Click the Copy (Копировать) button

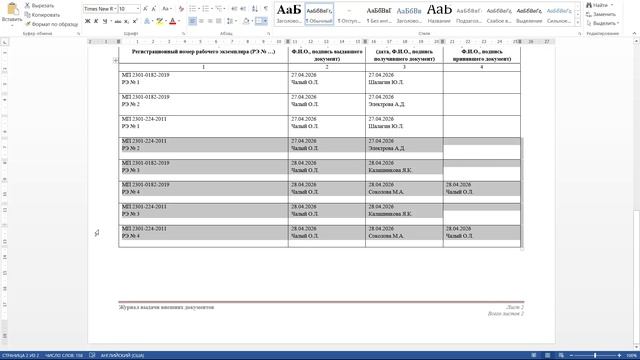click(x=42, y=15)
